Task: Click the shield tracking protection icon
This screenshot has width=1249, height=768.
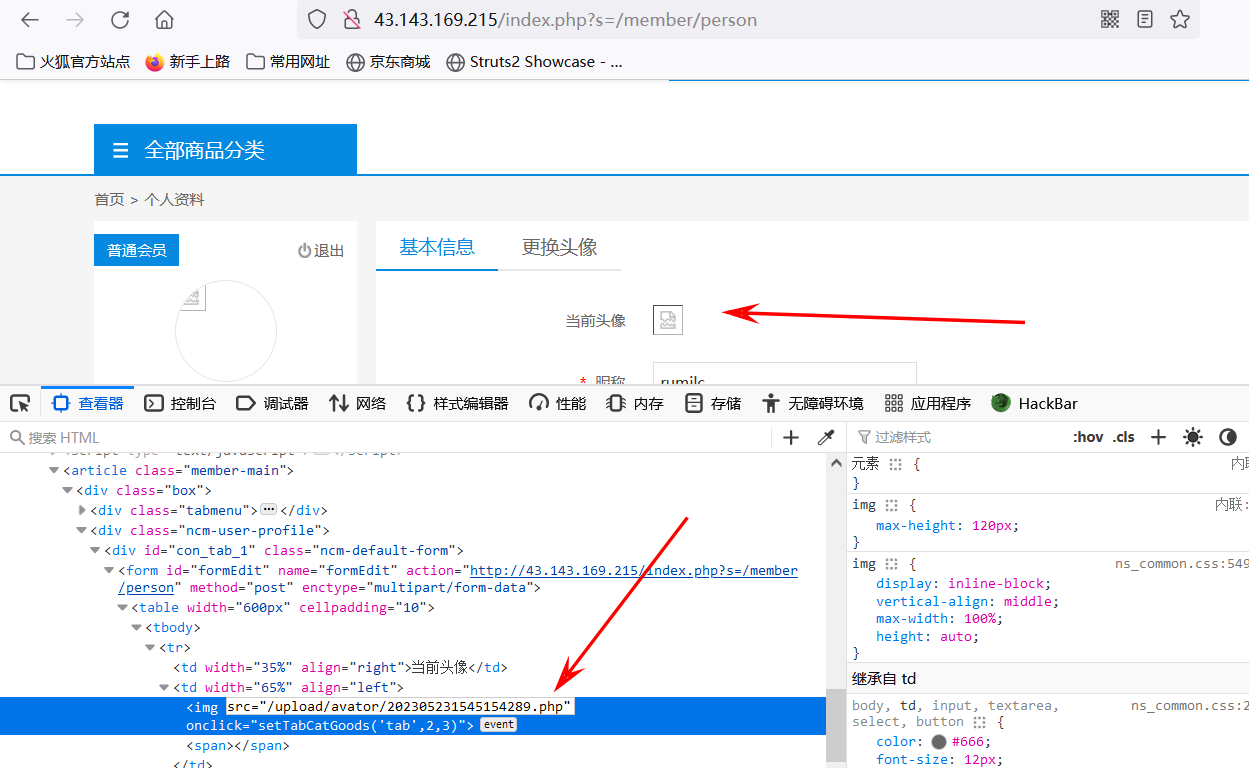Action: 317,19
